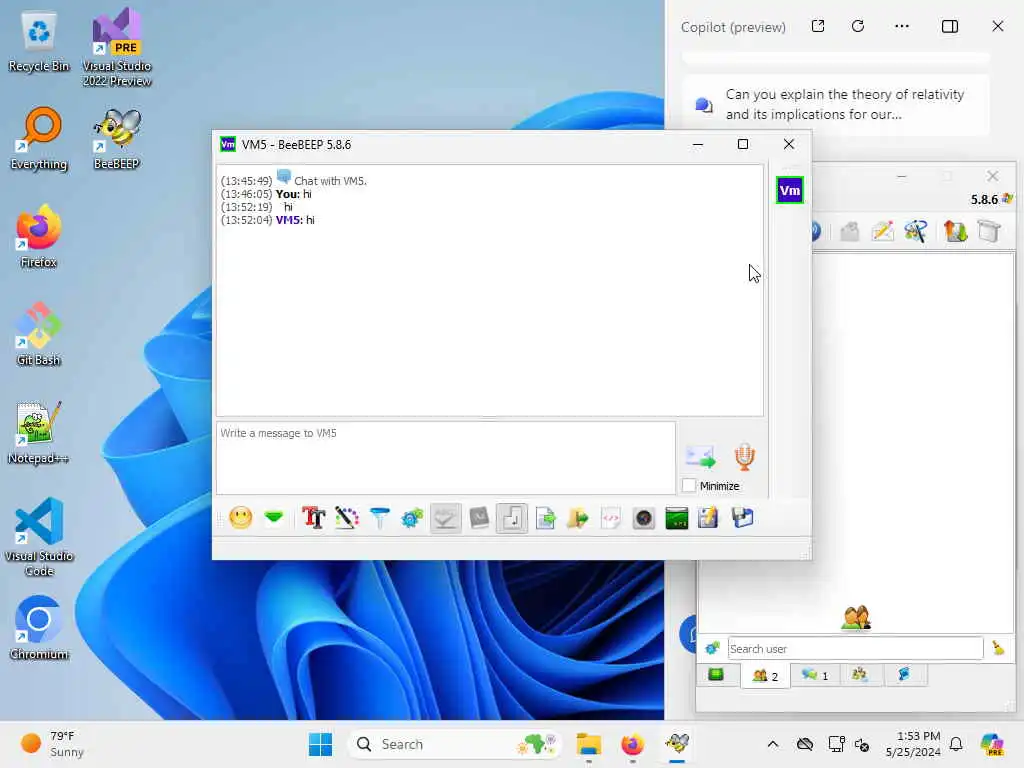The height and width of the screenshot is (768, 1024).
Task: Save chat using blue floppy disk icon
Action: [x=743, y=519]
